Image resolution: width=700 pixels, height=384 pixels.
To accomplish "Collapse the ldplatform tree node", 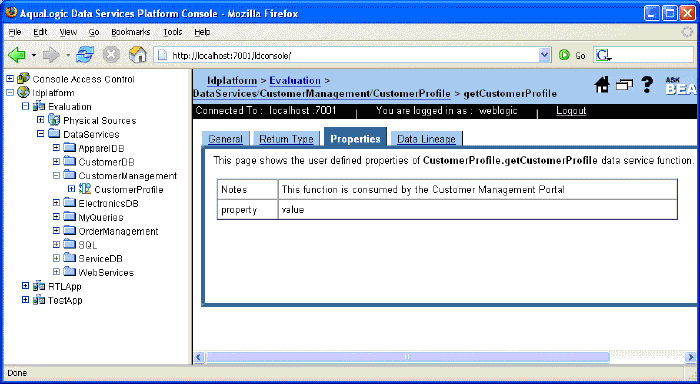I will [10, 92].
